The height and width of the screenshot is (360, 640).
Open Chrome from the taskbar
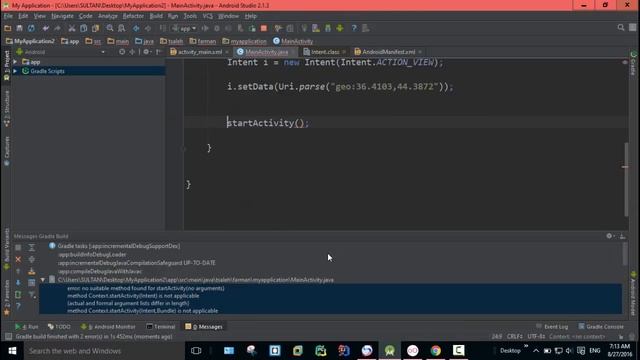(436, 351)
